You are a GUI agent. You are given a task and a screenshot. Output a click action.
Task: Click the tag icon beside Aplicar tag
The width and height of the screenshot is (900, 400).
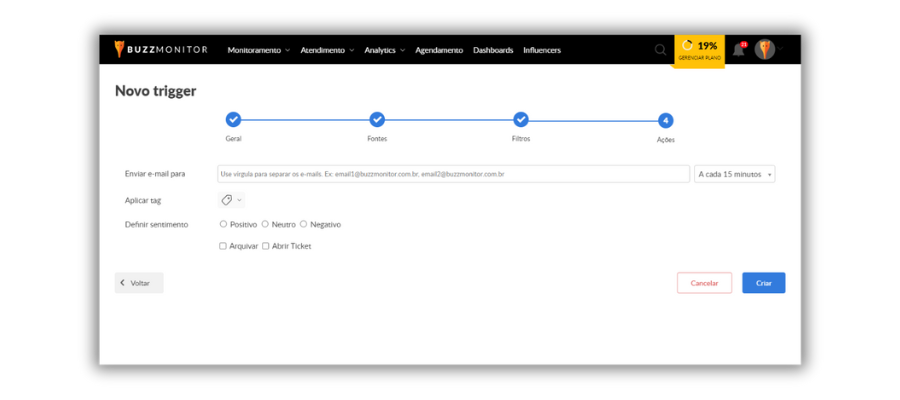(227, 200)
